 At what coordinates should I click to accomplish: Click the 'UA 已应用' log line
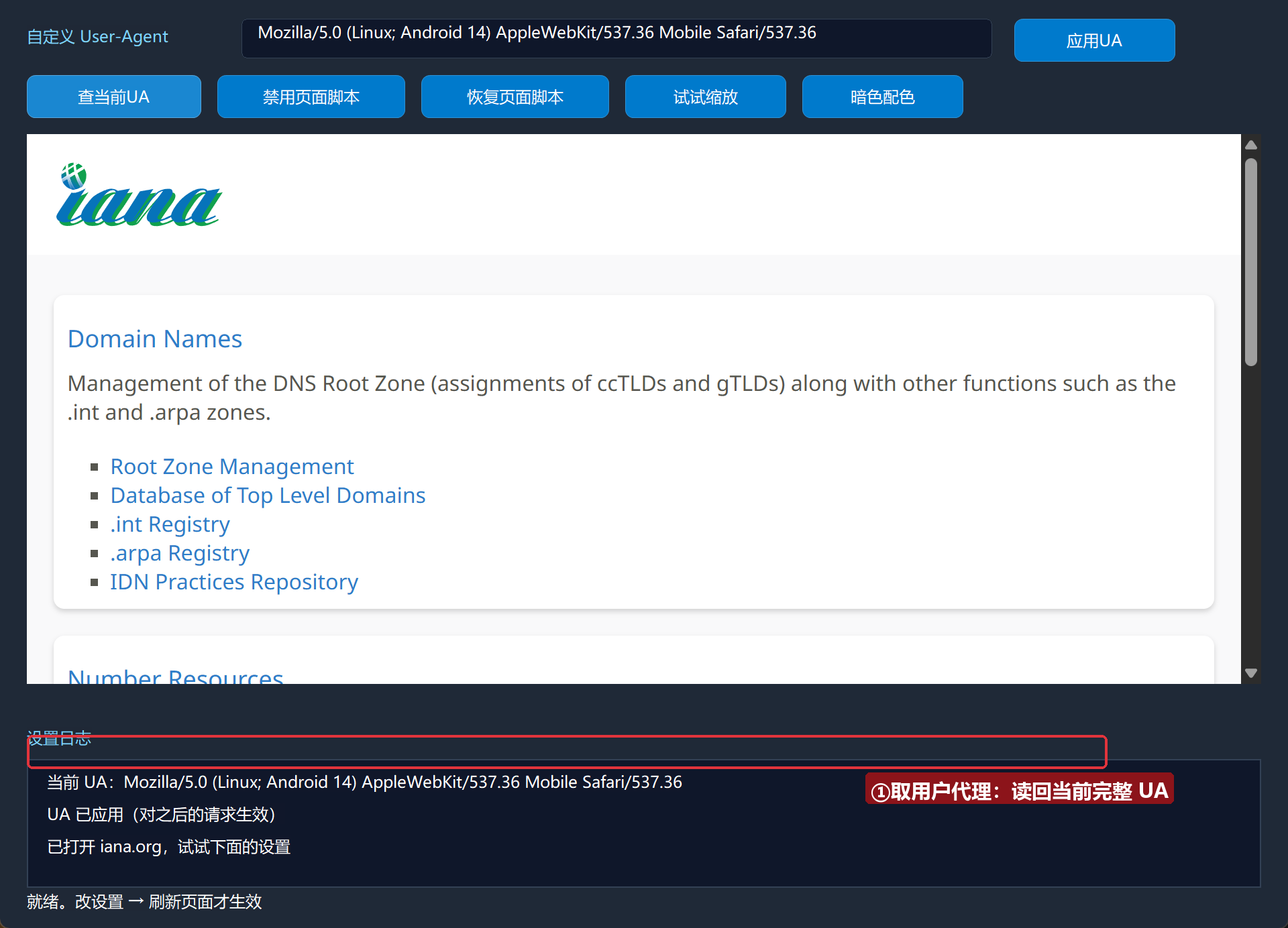(x=161, y=814)
